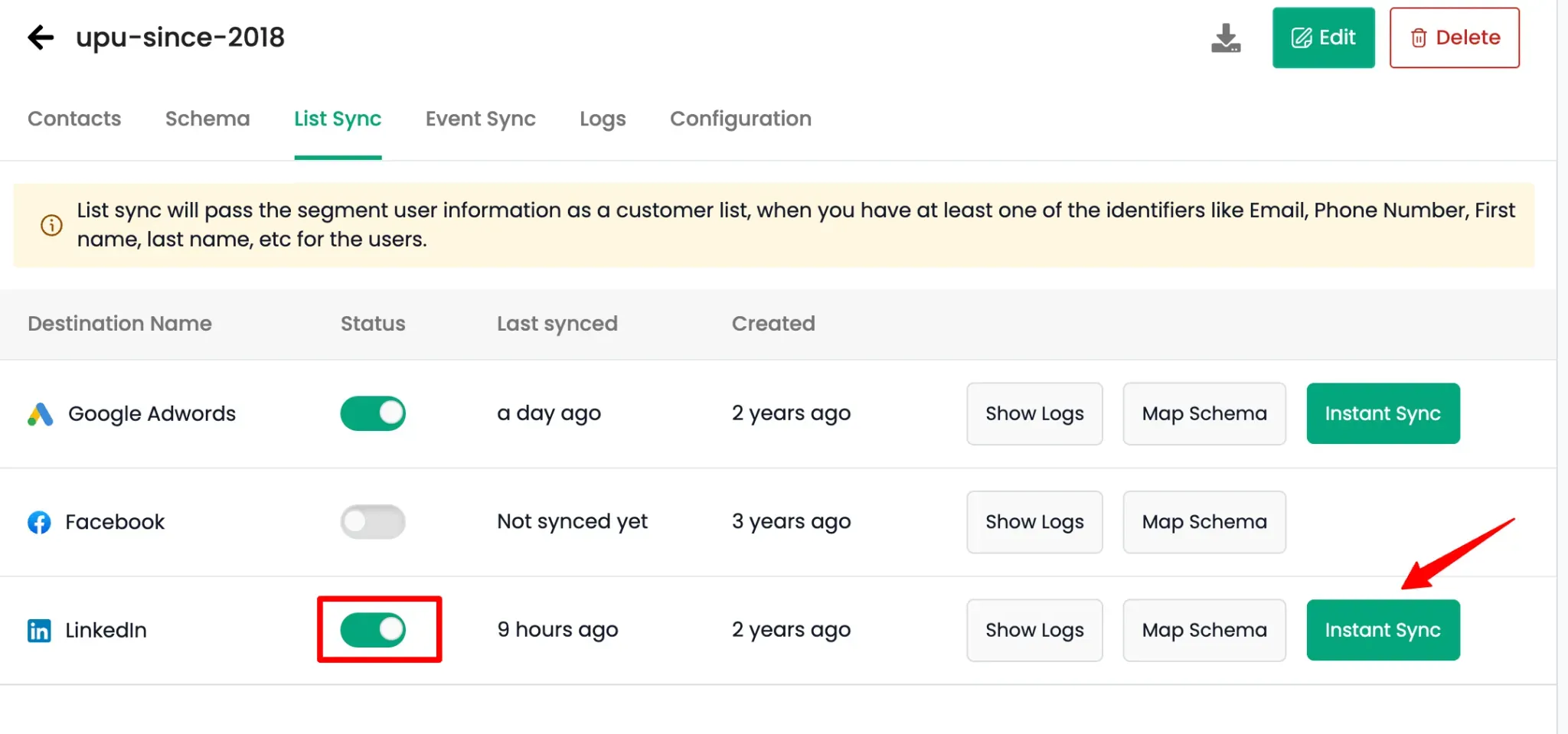The height and width of the screenshot is (734, 1568).
Task: Go back using the left arrow icon
Action: (41, 37)
